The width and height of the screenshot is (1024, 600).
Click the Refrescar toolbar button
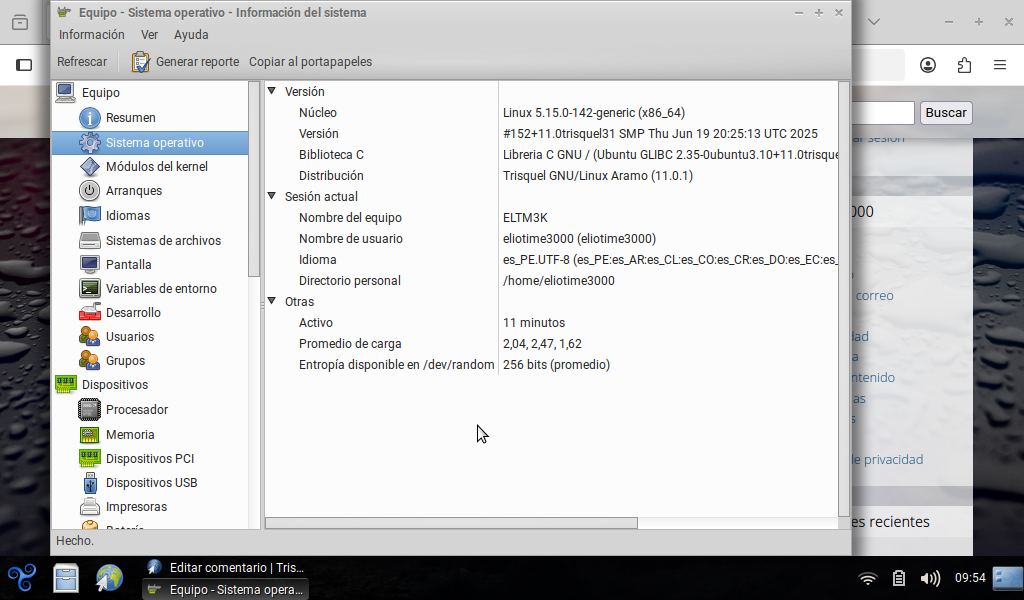click(x=82, y=62)
